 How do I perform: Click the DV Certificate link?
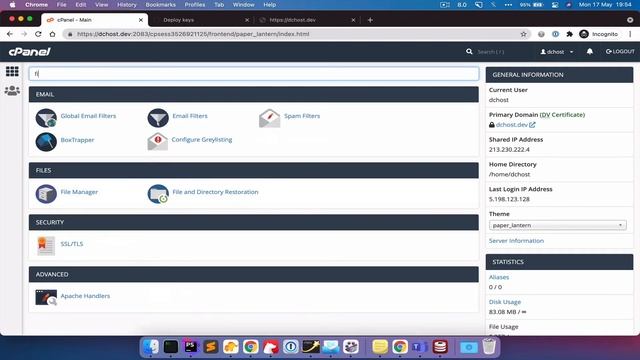[x=562, y=115]
